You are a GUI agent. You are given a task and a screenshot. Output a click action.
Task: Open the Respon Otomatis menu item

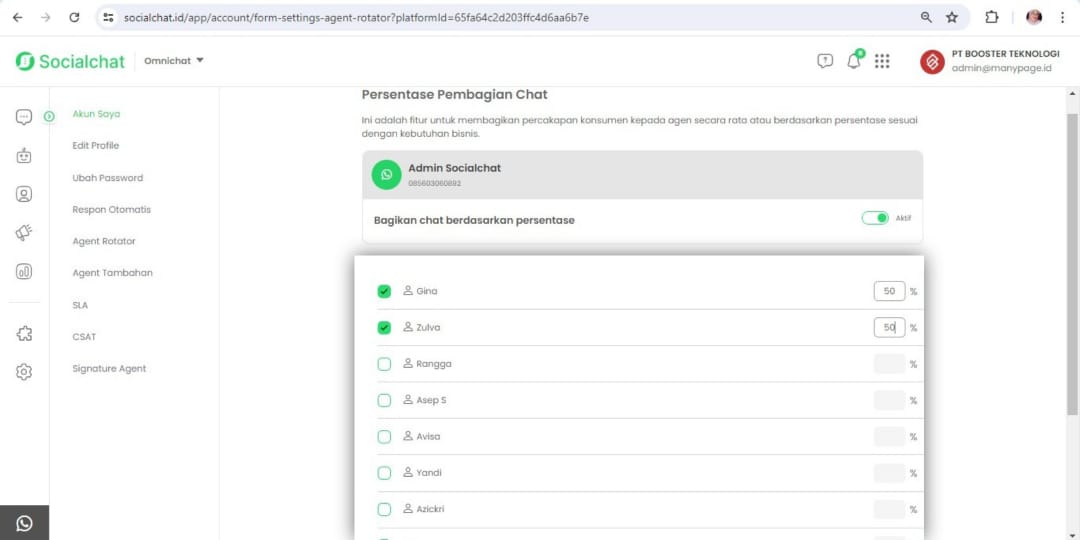tap(112, 210)
